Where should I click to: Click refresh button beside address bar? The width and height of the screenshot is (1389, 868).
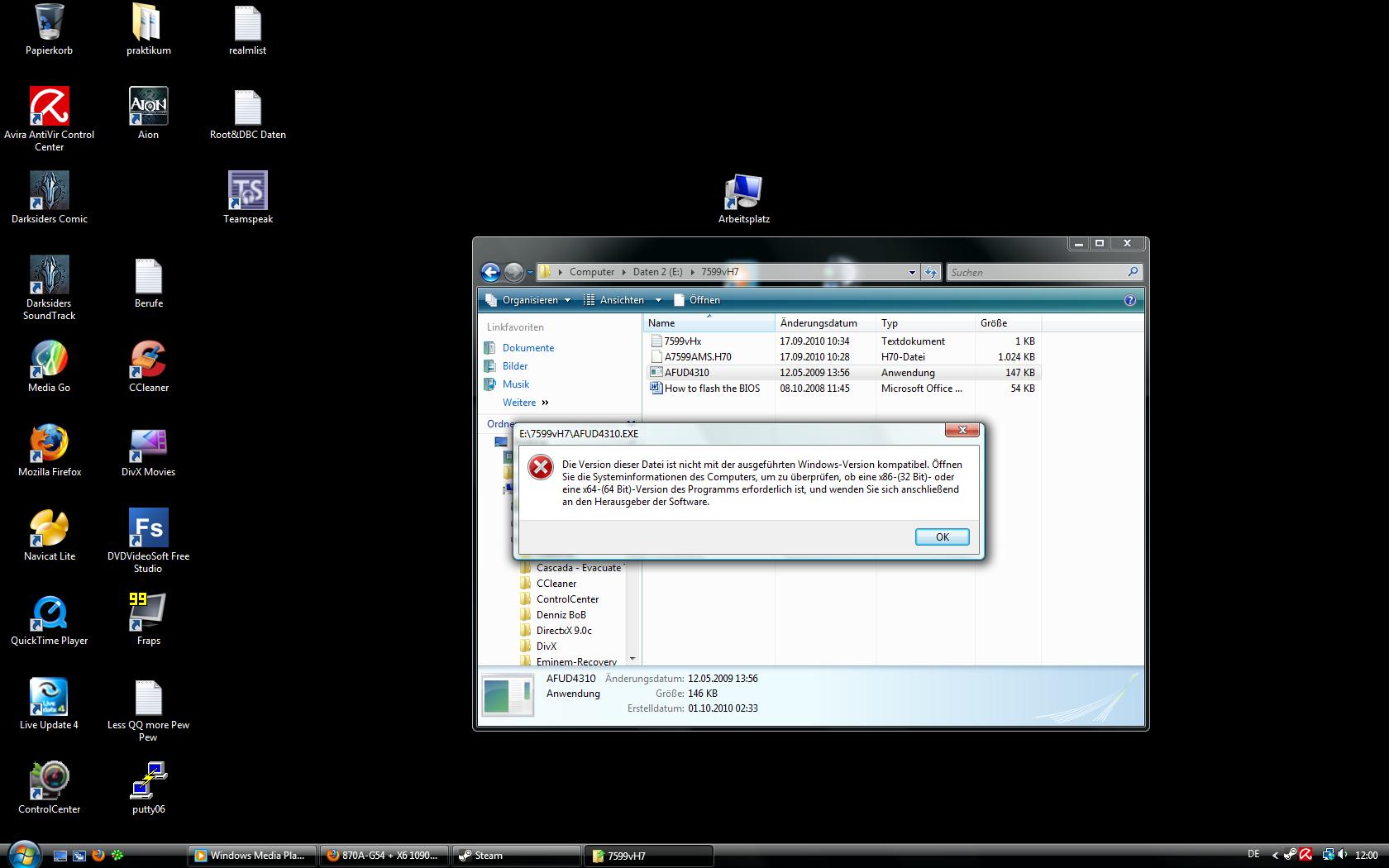click(x=931, y=272)
